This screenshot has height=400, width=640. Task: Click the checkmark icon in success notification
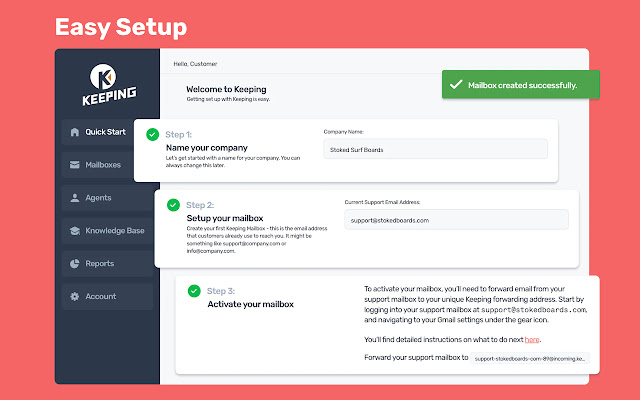click(456, 85)
